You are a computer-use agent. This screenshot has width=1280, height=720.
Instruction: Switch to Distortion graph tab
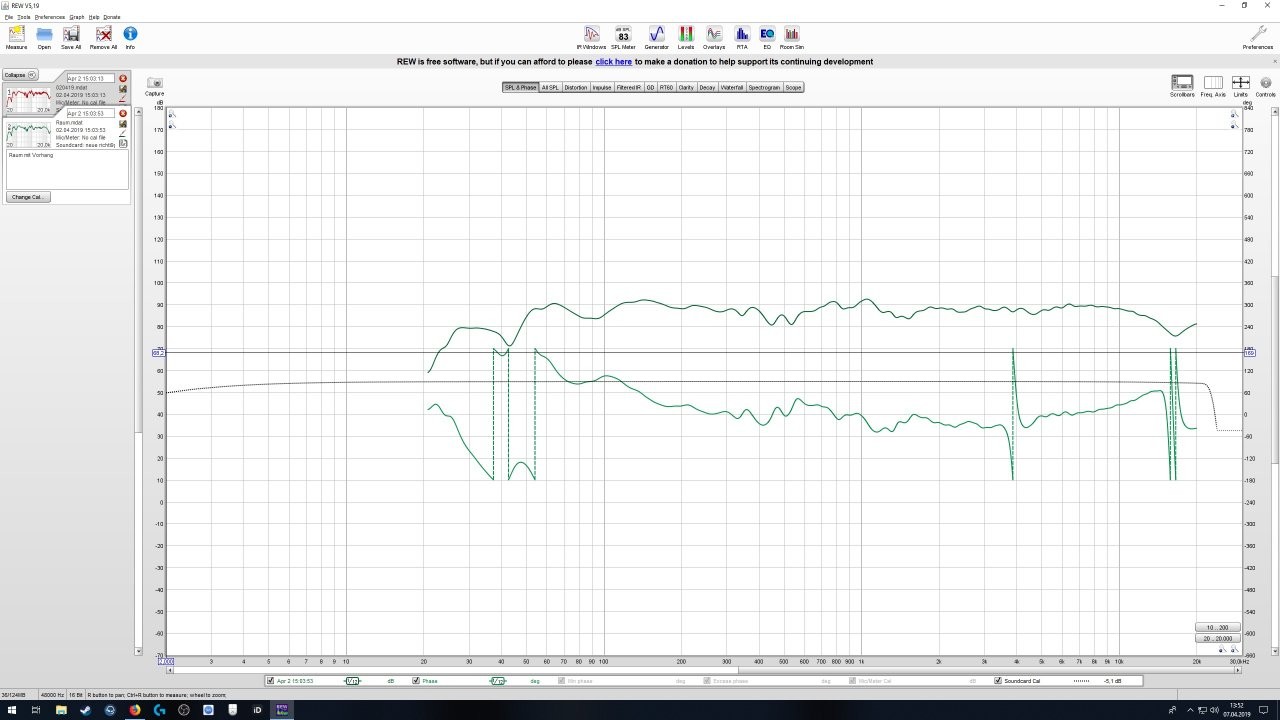tap(576, 87)
